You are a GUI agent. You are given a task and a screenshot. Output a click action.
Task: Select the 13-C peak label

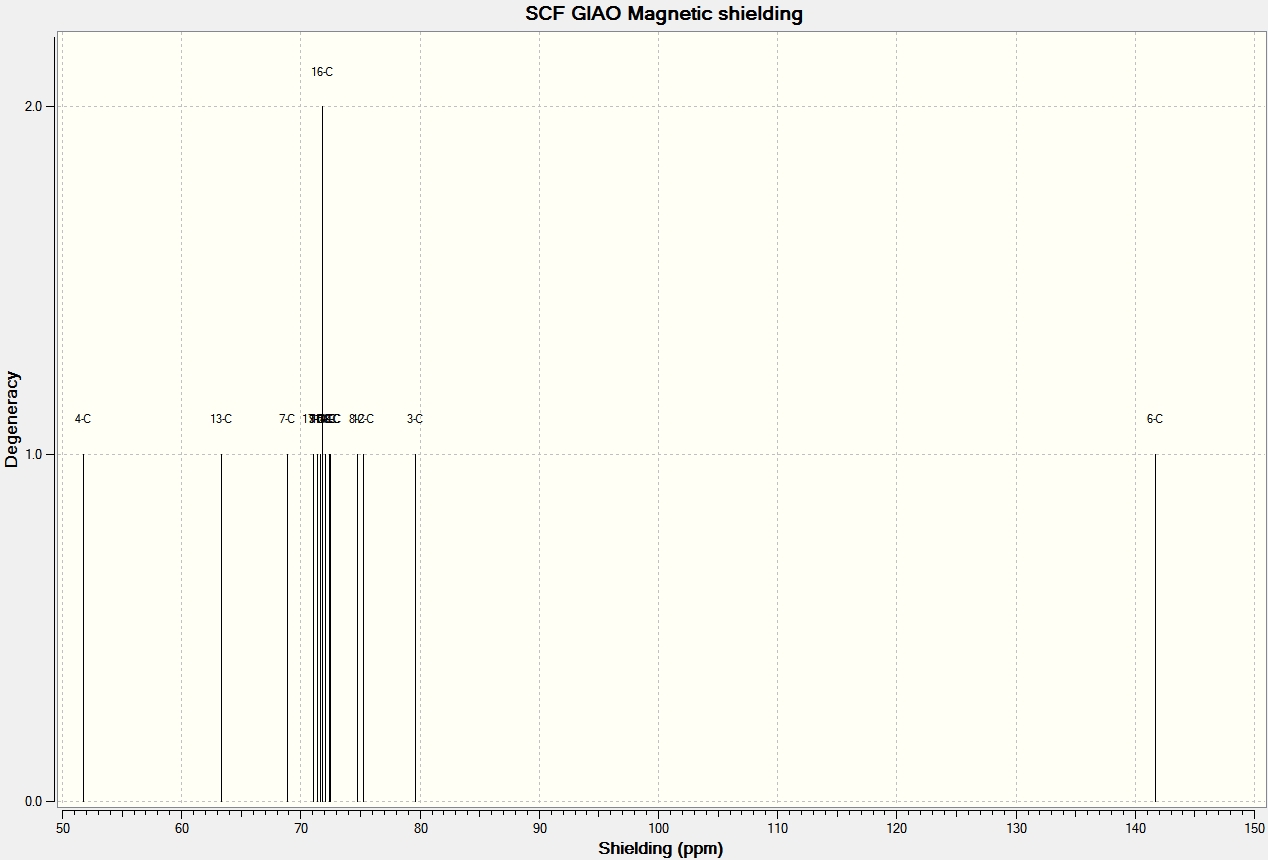pyautogui.click(x=221, y=419)
